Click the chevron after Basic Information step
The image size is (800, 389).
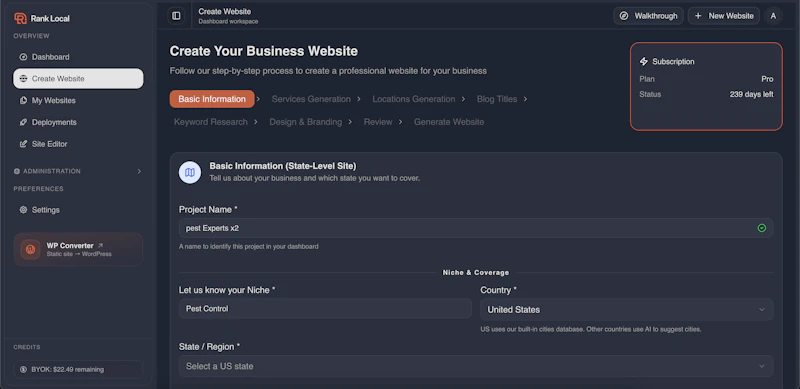(x=259, y=99)
